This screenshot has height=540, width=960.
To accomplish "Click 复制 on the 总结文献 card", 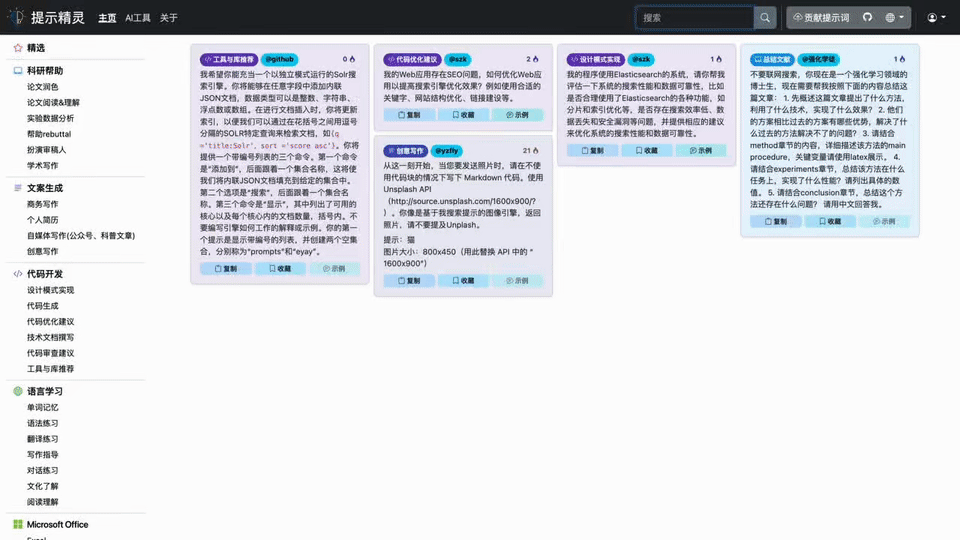I will click(x=776, y=221).
